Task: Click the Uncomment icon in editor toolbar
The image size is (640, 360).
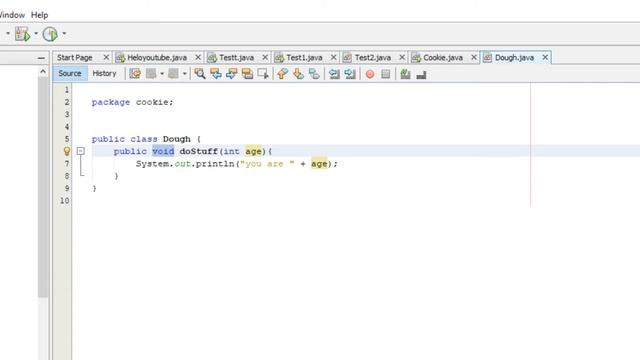Action: pyautogui.click(x=421, y=75)
